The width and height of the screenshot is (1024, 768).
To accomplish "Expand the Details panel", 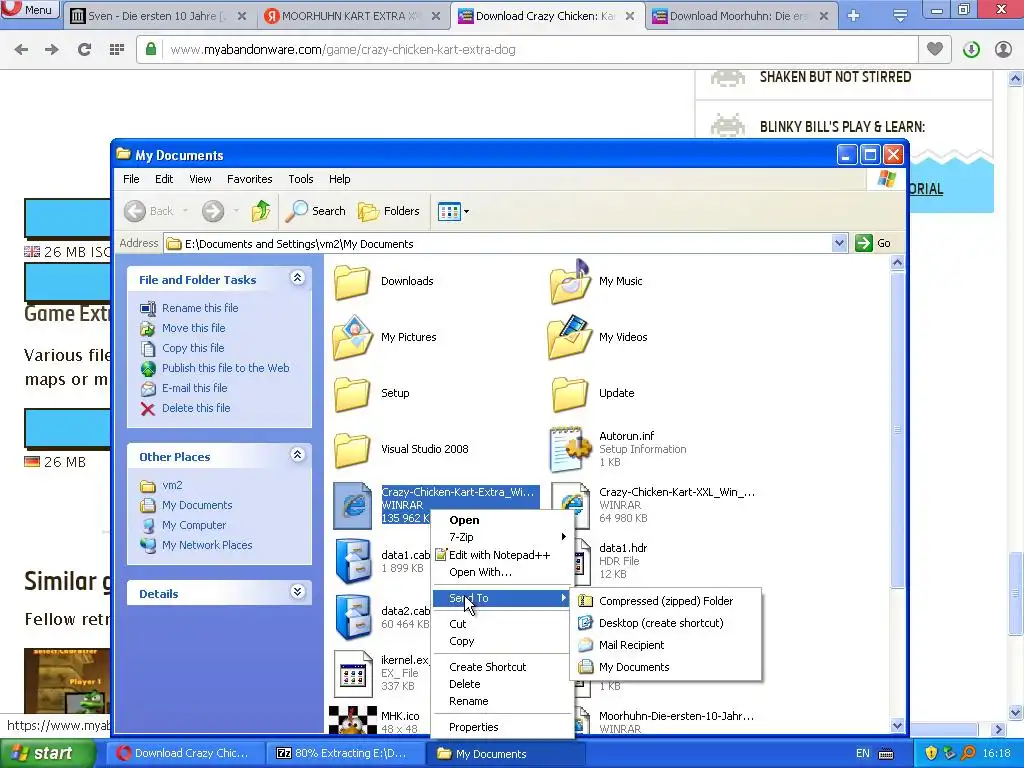I will tap(297, 592).
